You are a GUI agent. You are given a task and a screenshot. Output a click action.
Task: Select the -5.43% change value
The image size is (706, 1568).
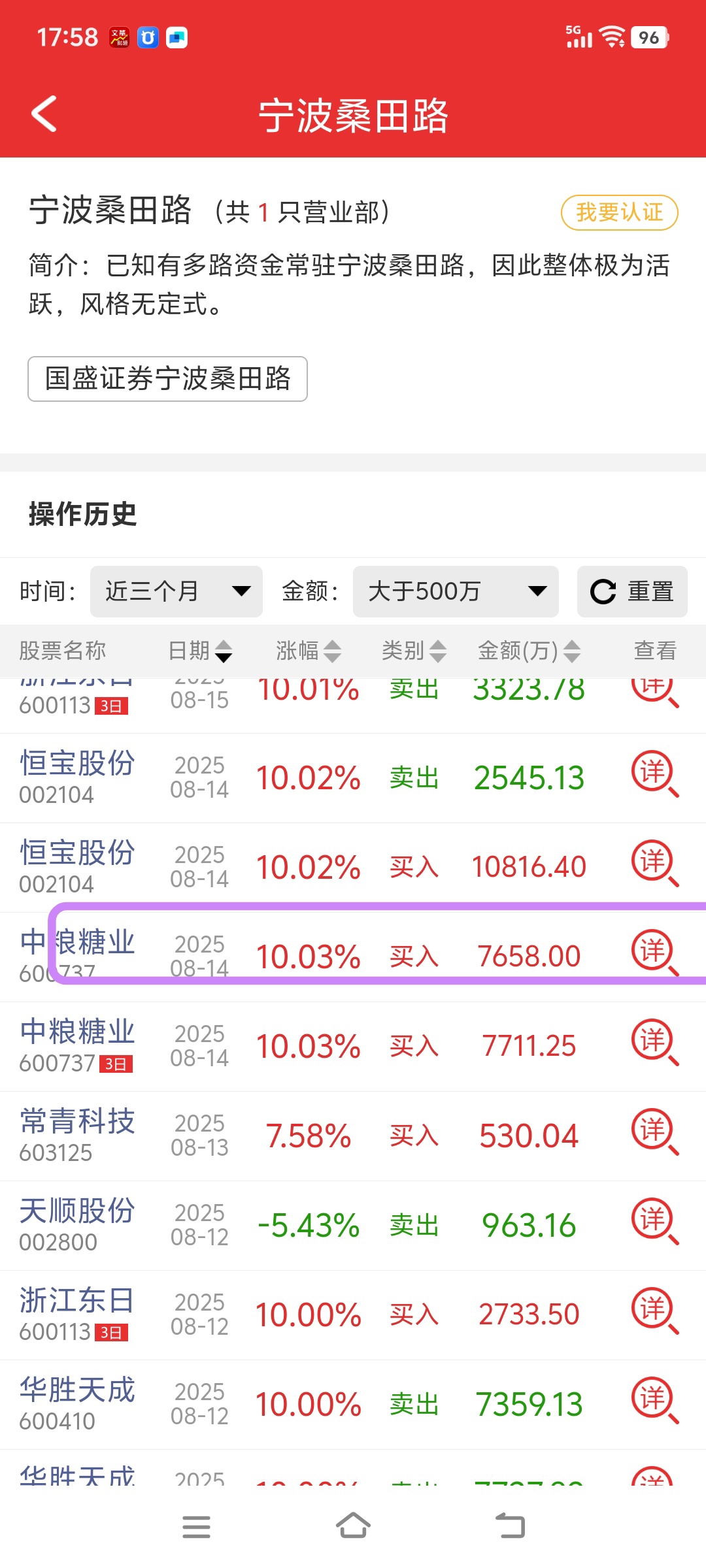click(x=309, y=1226)
